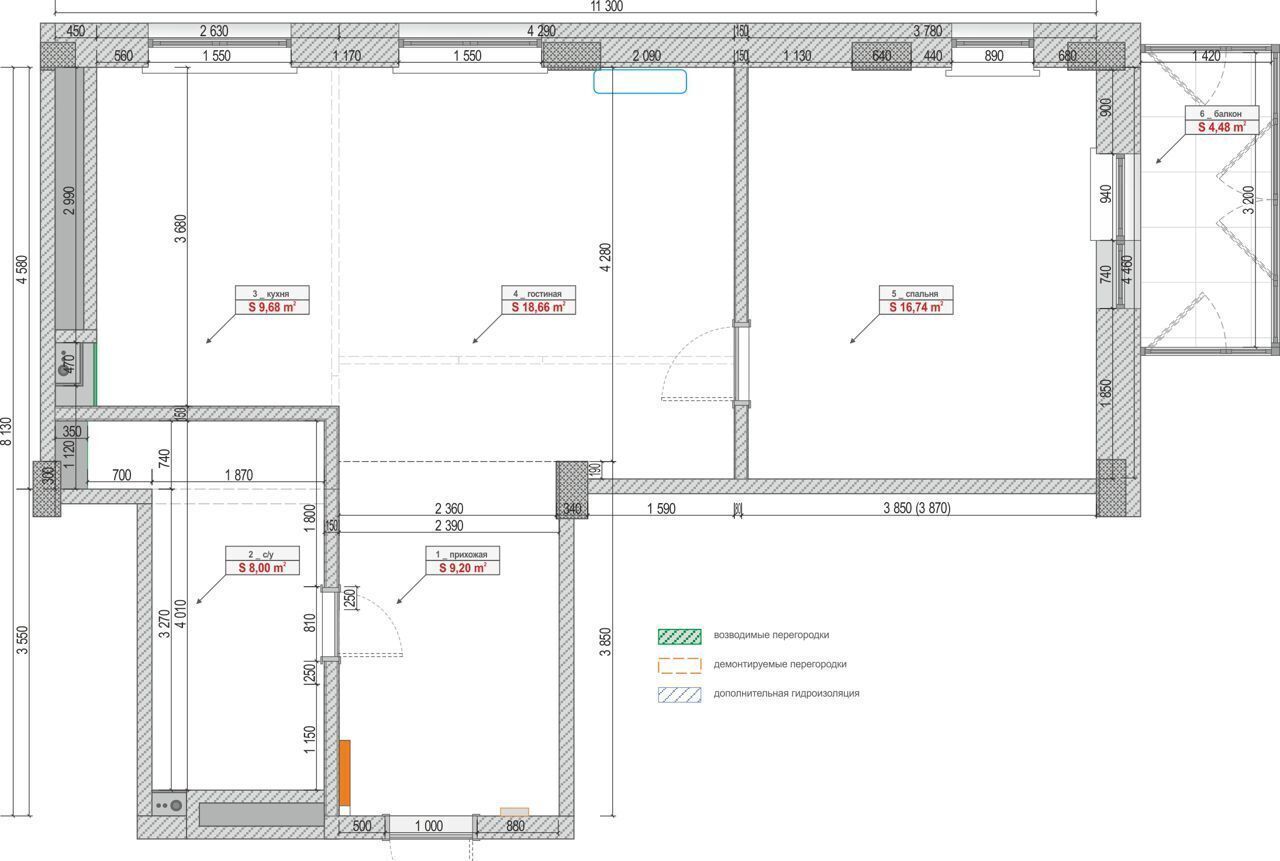Select the legend text 'дополнительная гидроизоляция'
Viewport: 1280px width, 861px height.
[x=786, y=693]
